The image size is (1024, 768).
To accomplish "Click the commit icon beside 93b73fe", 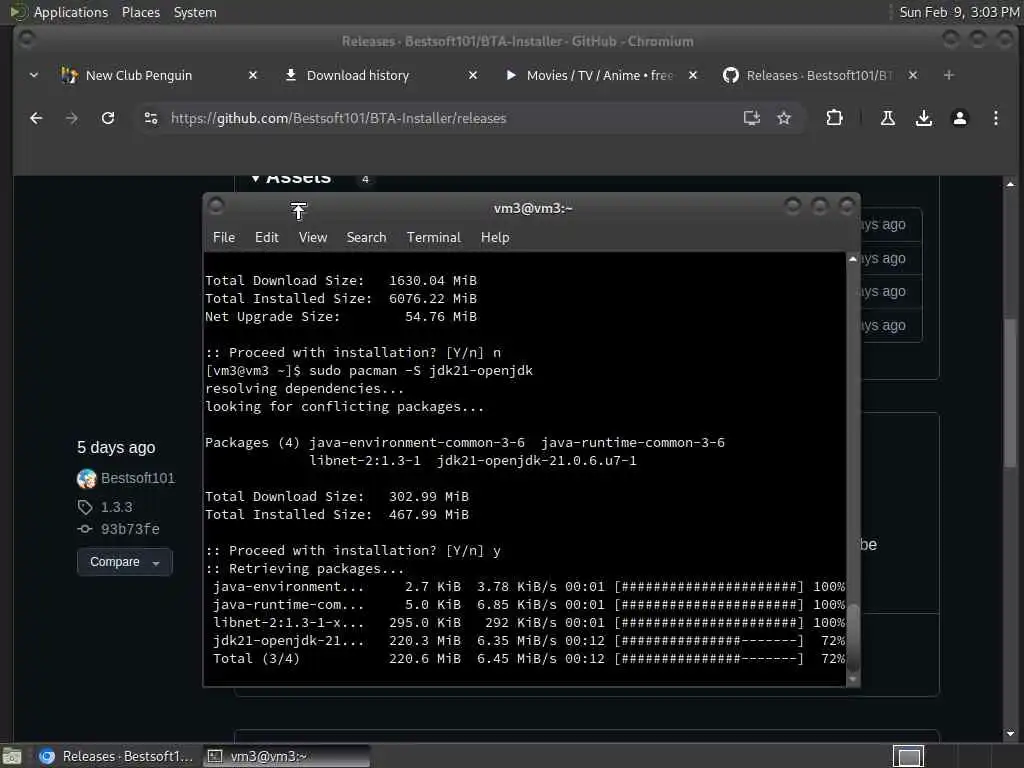I will click(85, 529).
